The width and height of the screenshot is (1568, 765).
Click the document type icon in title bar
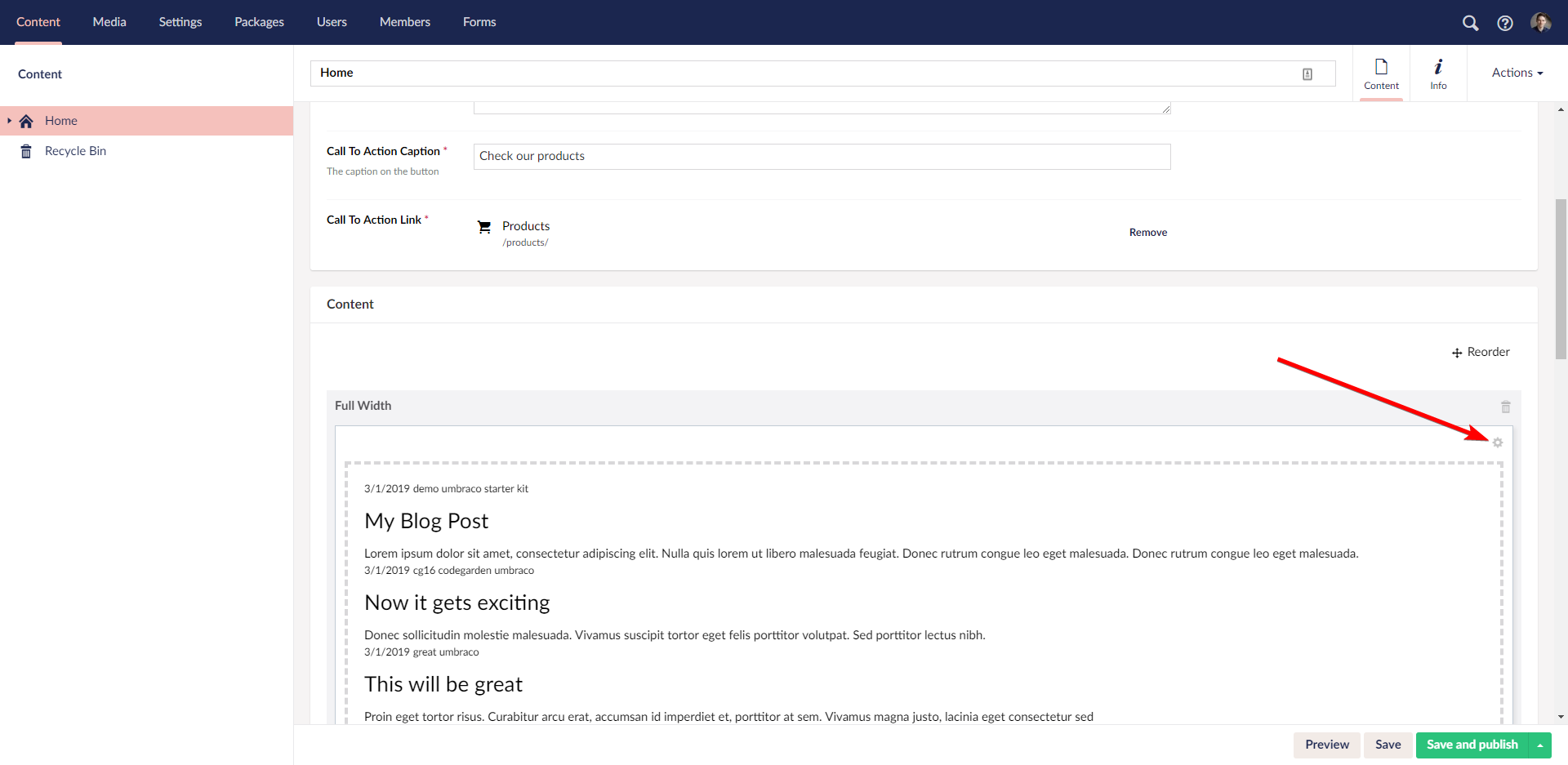pyautogui.click(x=1307, y=73)
